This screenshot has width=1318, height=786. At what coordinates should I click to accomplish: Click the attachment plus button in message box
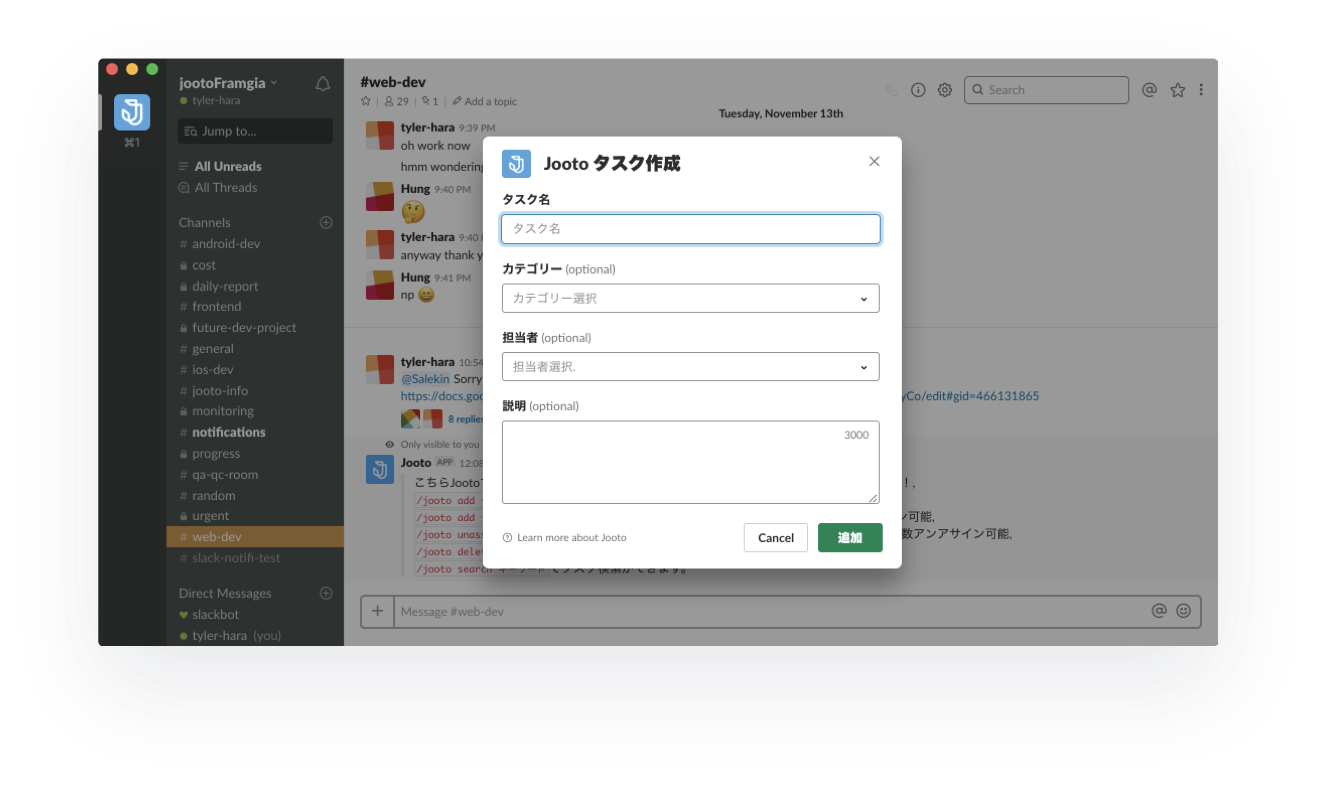click(377, 611)
